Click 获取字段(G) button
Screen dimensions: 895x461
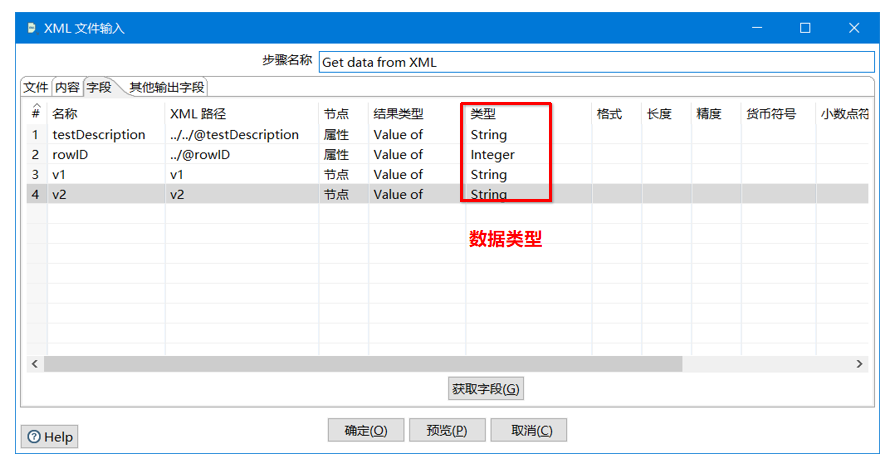486,389
